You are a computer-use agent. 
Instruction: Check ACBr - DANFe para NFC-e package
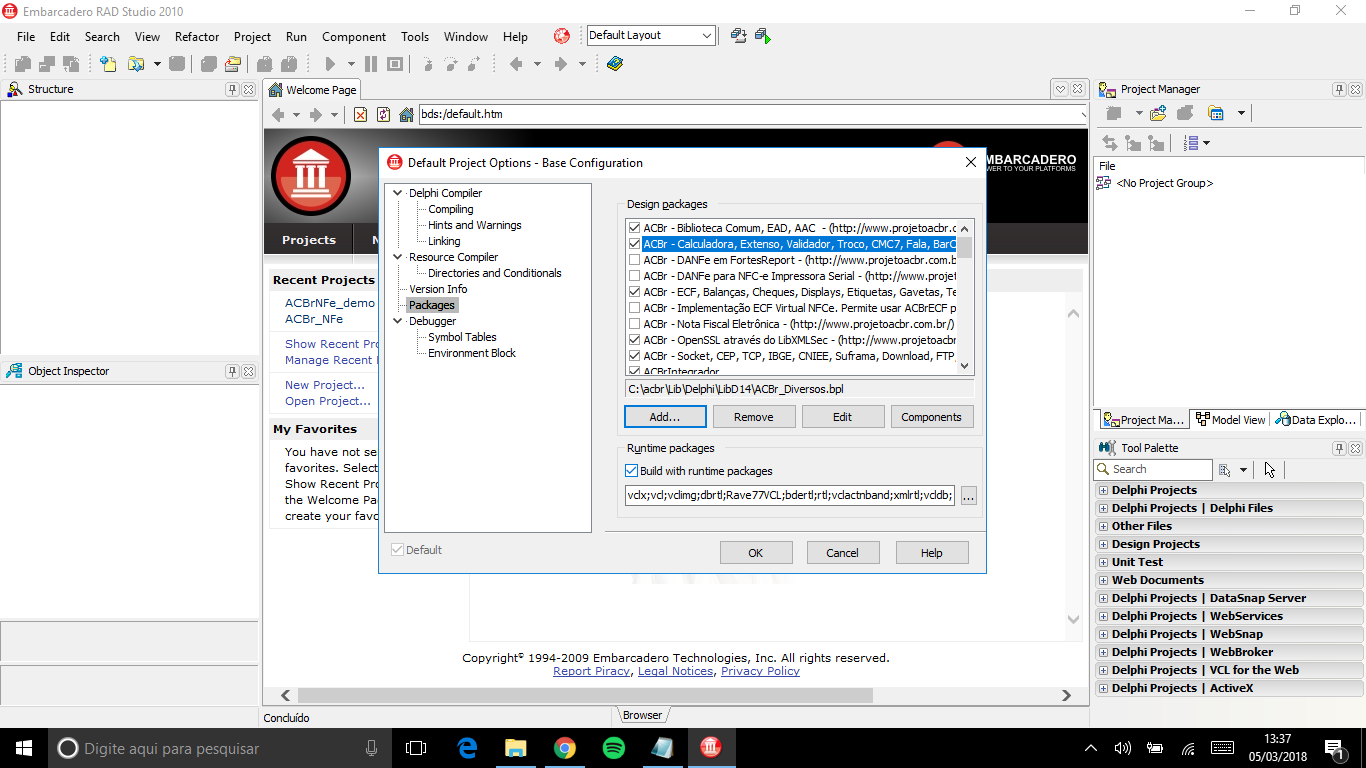(634, 276)
